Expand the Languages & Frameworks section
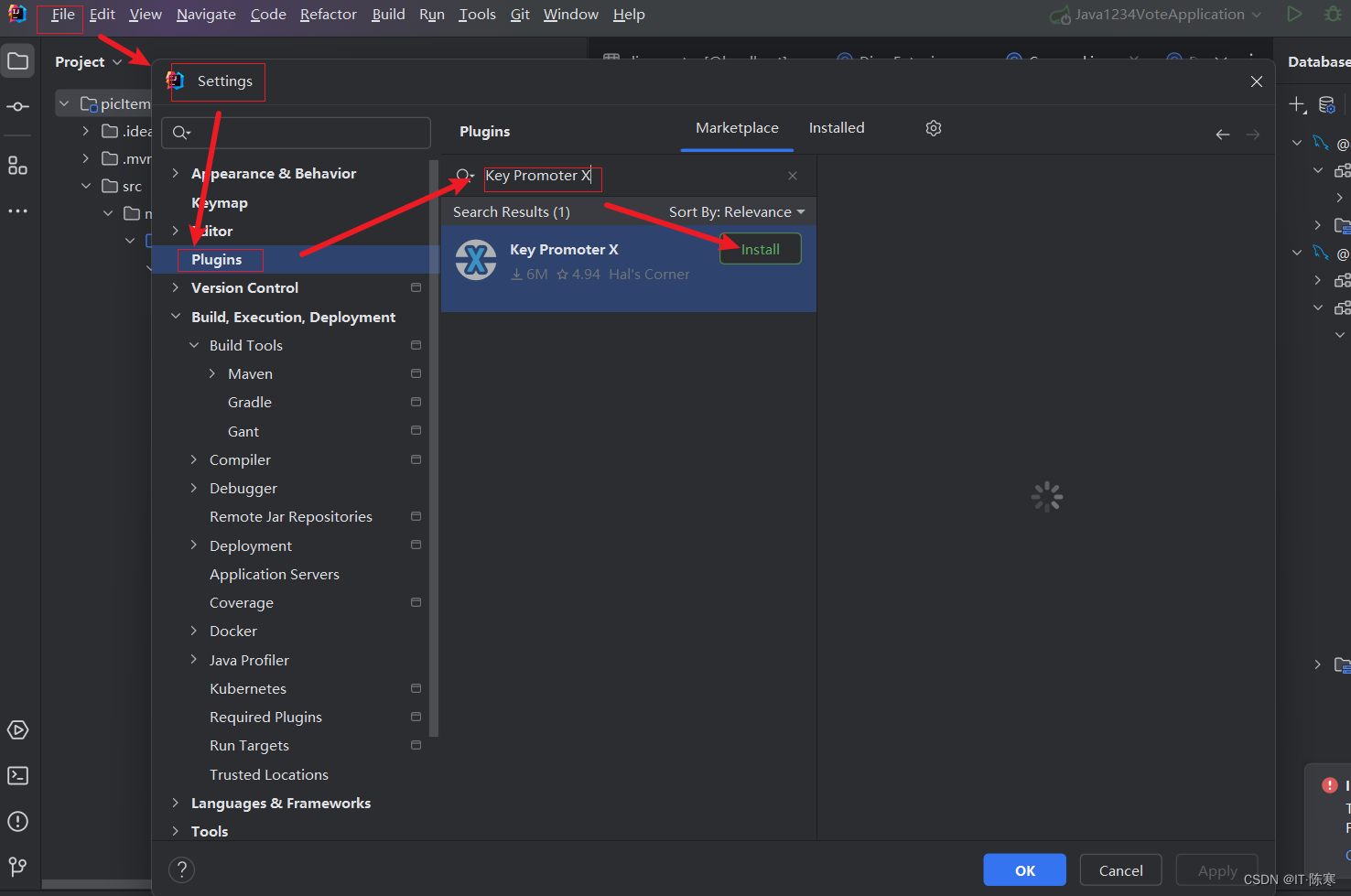Viewport: 1351px width, 896px height. point(176,803)
